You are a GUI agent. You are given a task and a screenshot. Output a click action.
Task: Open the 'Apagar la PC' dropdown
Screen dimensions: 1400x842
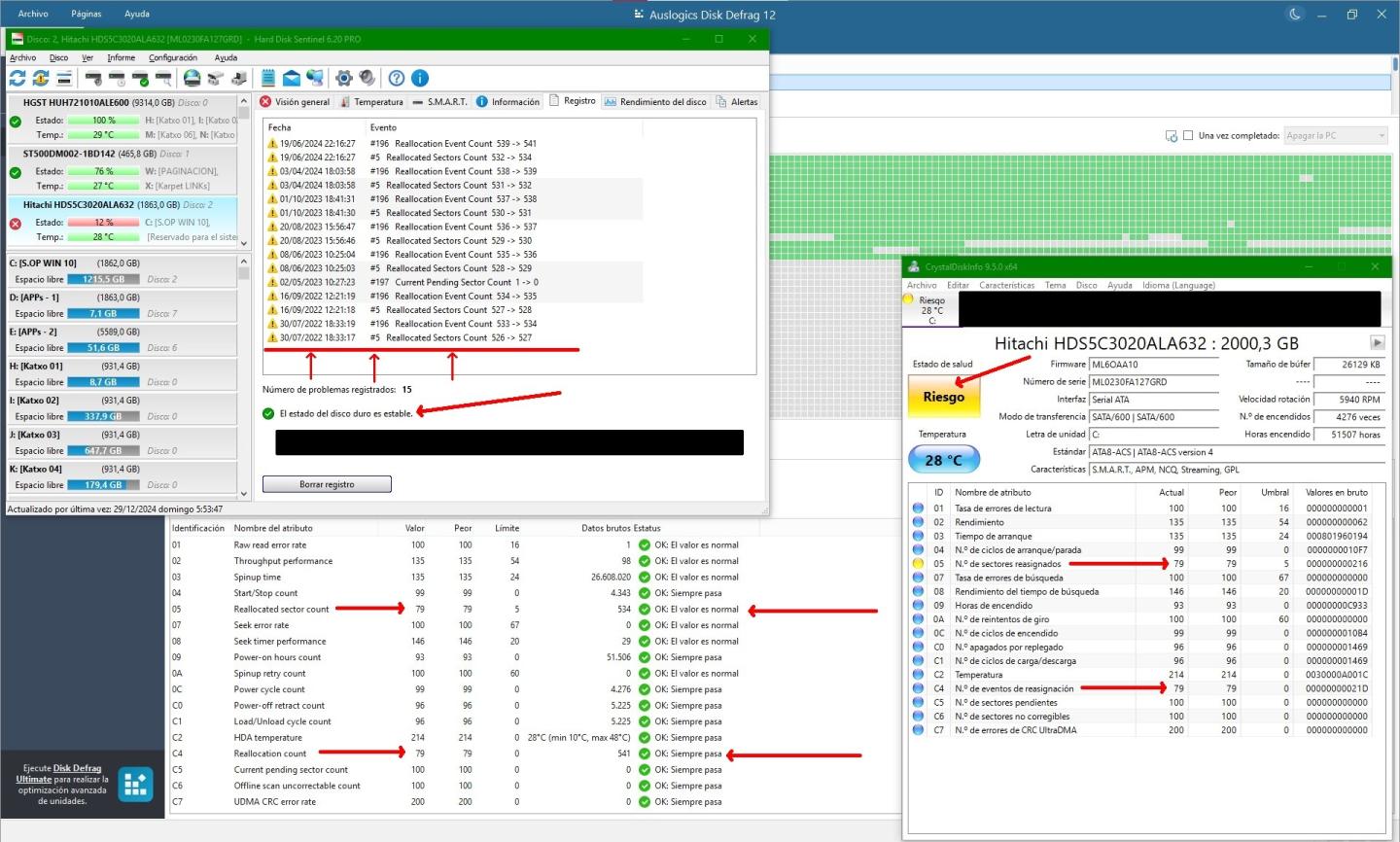click(x=1336, y=136)
